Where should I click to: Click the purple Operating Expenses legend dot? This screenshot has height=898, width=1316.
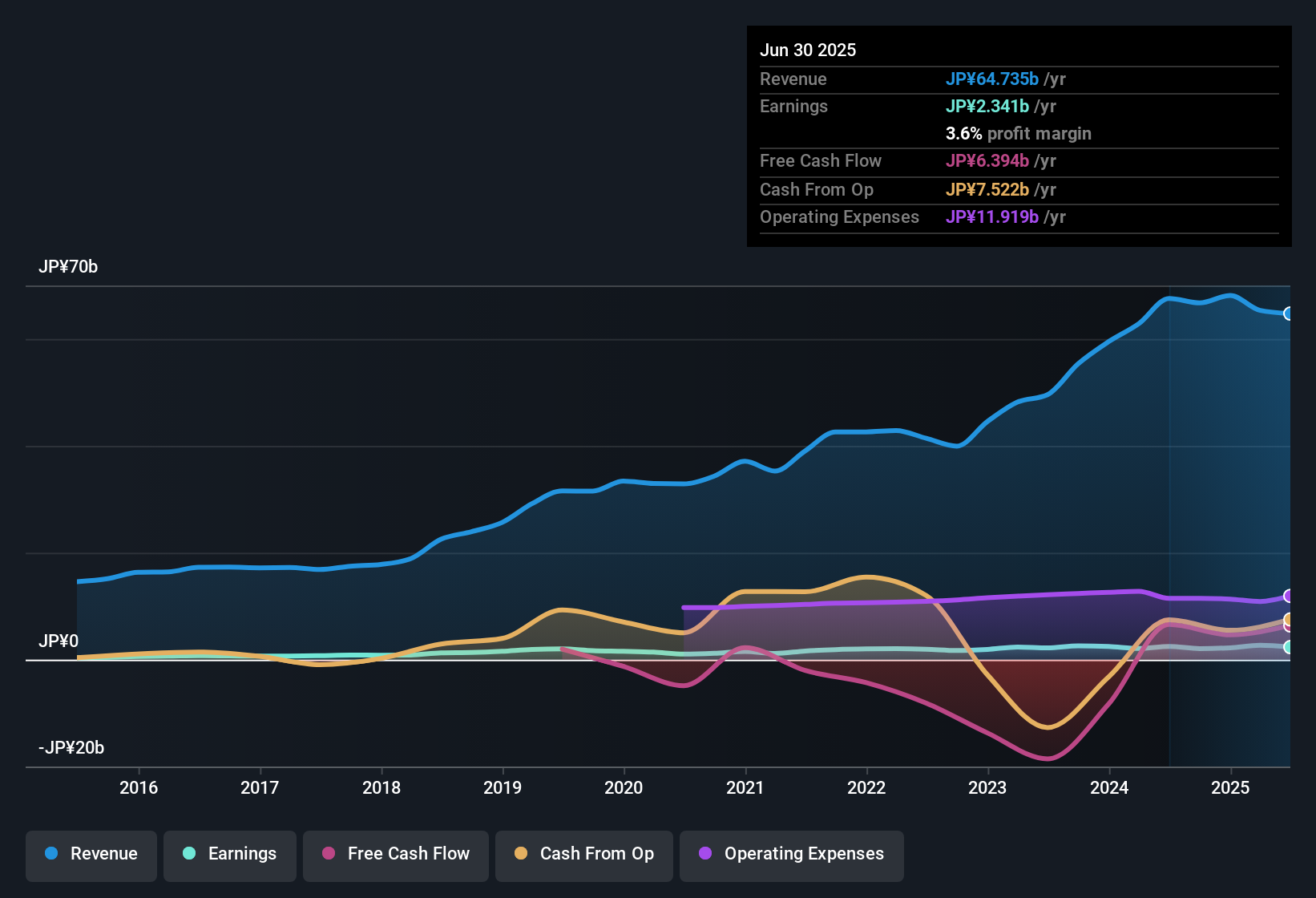tap(705, 854)
